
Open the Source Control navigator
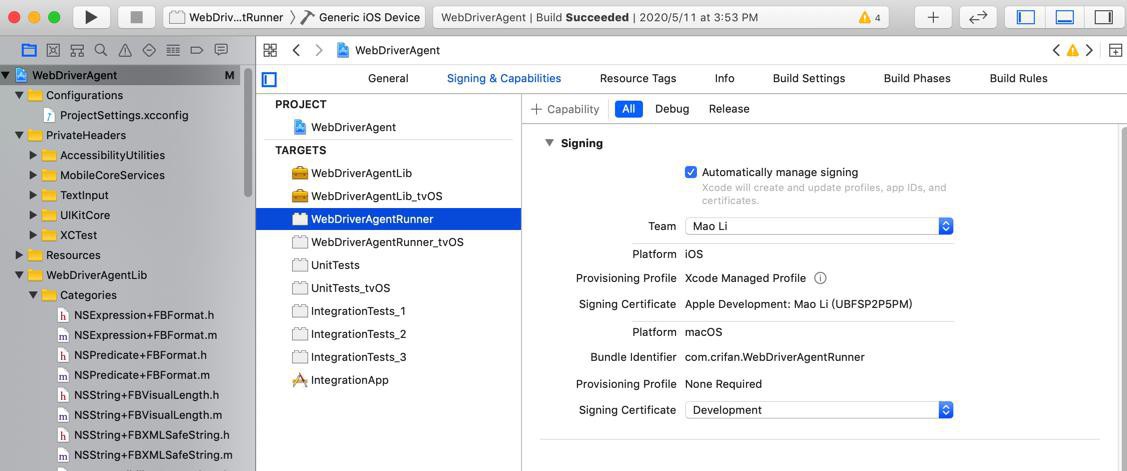click(x=53, y=50)
